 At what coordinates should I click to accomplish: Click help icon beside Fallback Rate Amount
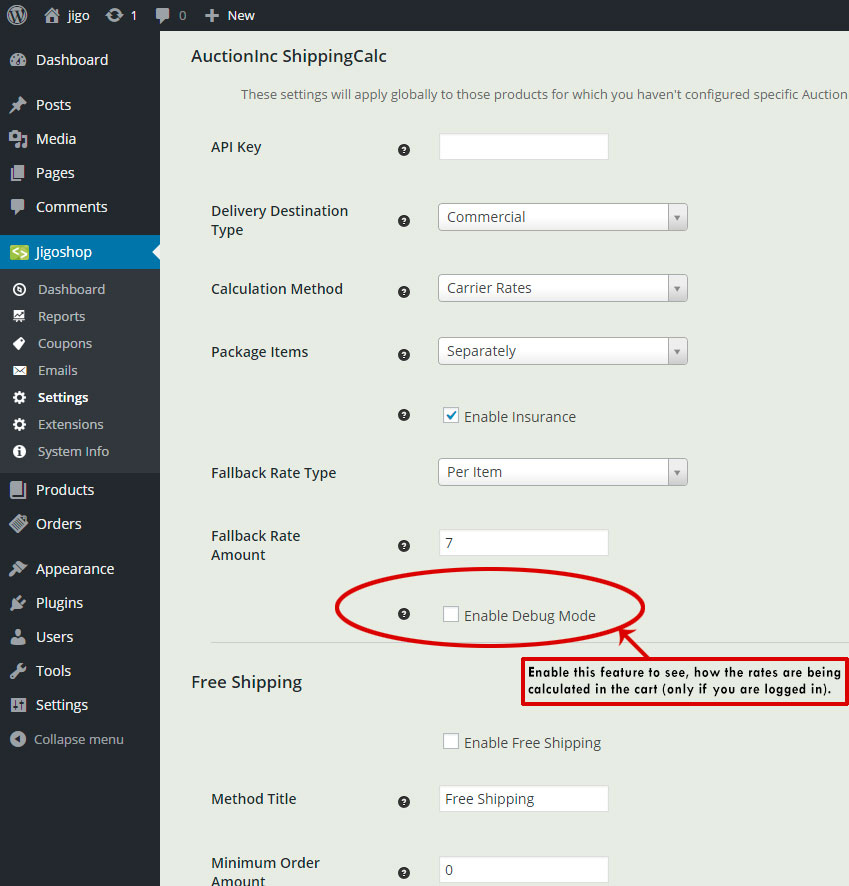coord(404,546)
